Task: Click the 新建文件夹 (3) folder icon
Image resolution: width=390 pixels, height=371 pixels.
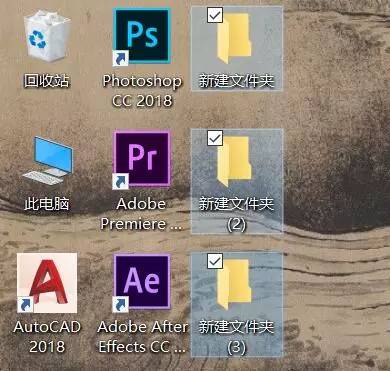Action: (x=234, y=284)
